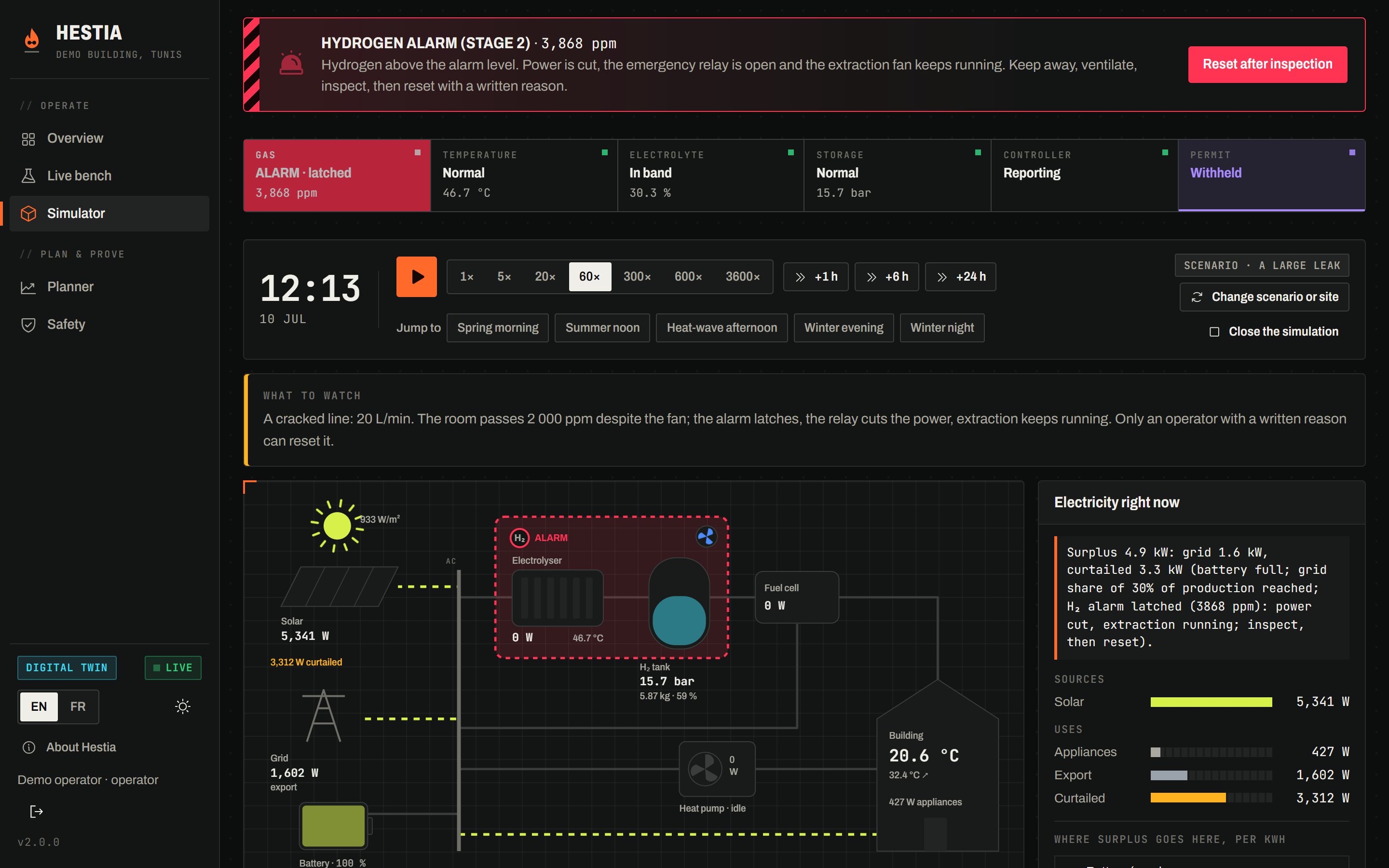
Task: Select the 300× speed option
Action: 637,277
